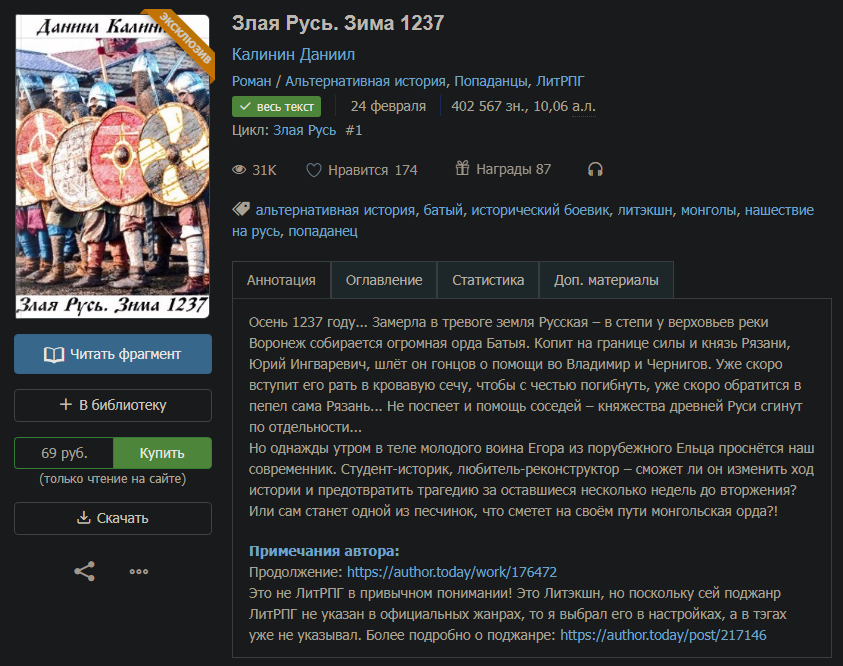
Task: Switch to the Table of Contents tab
Action: (384, 280)
